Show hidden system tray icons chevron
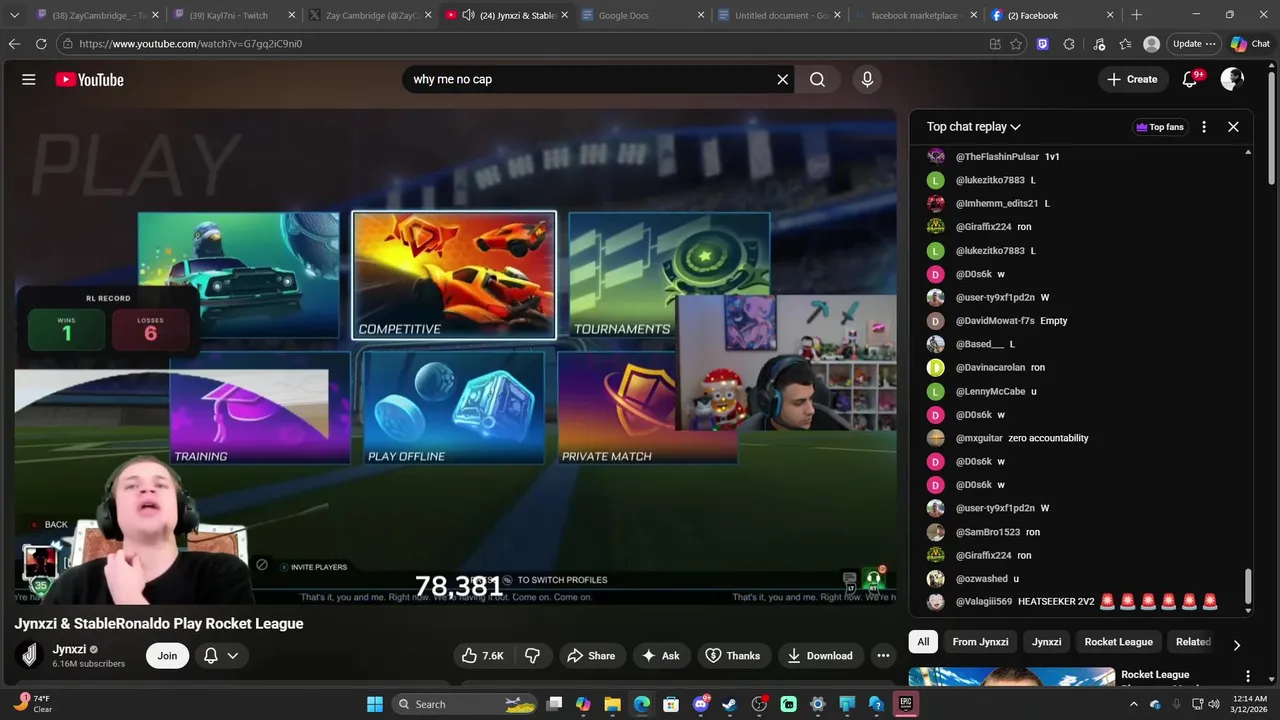 (1133, 704)
